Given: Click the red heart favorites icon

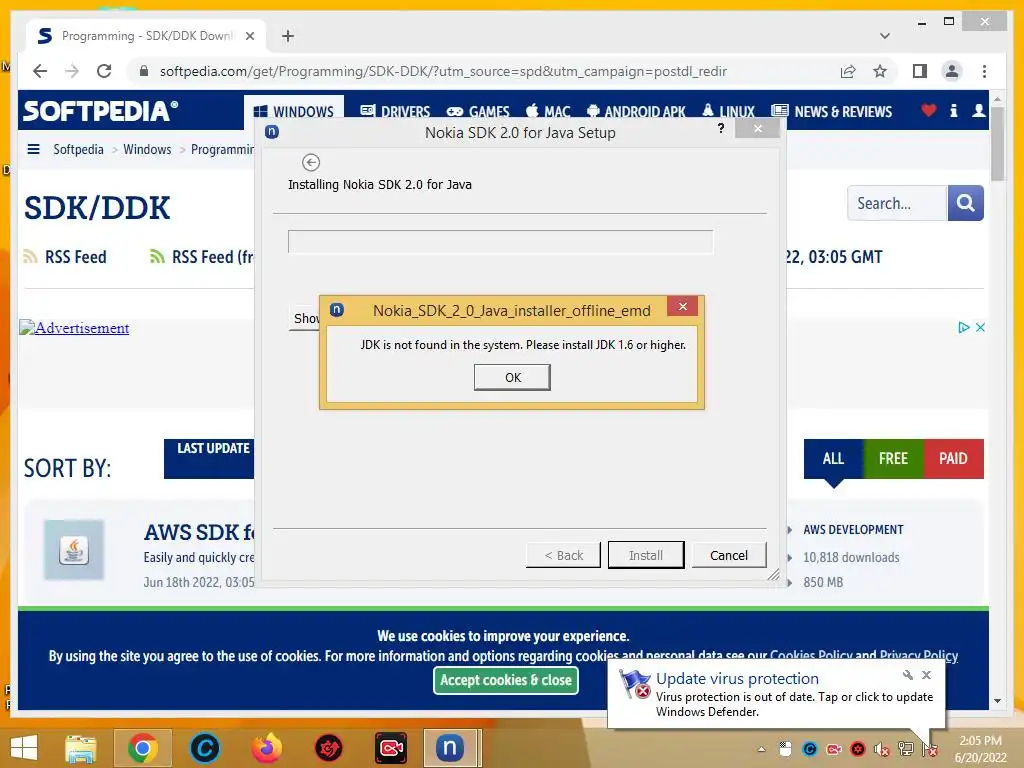Looking at the screenshot, I should 929,110.
